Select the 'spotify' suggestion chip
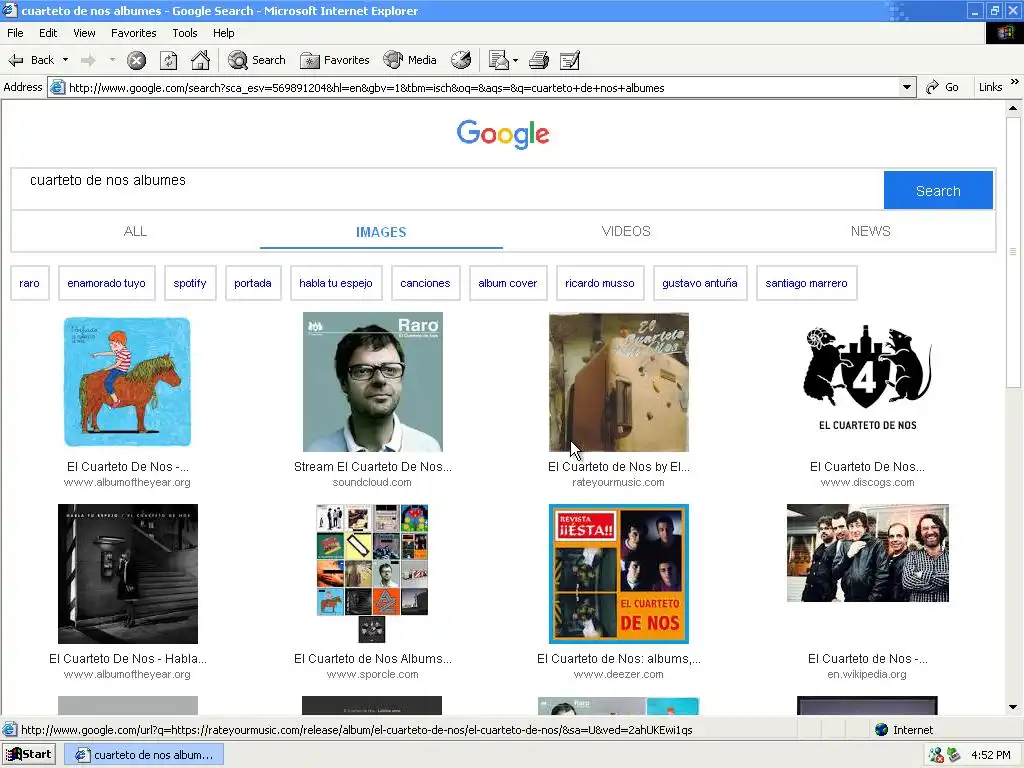Viewport: 1024px width, 768px height. tap(190, 283)
